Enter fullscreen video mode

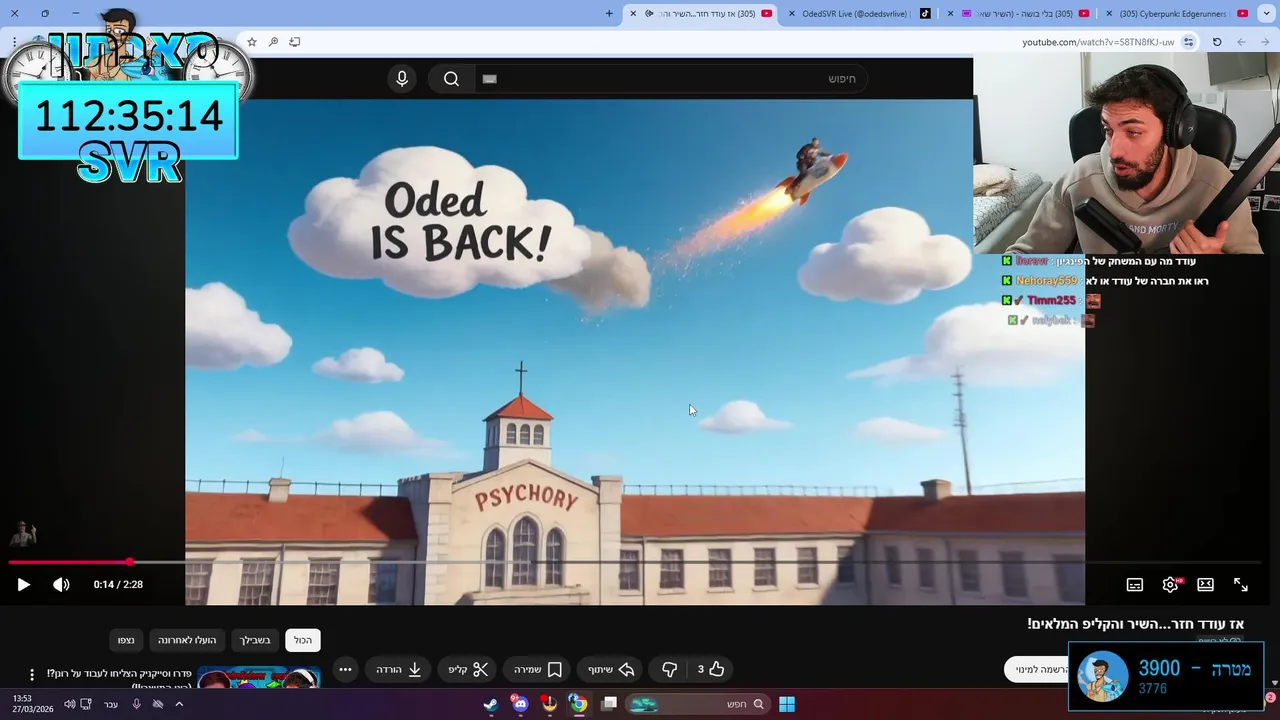[x=1241, y=584]
